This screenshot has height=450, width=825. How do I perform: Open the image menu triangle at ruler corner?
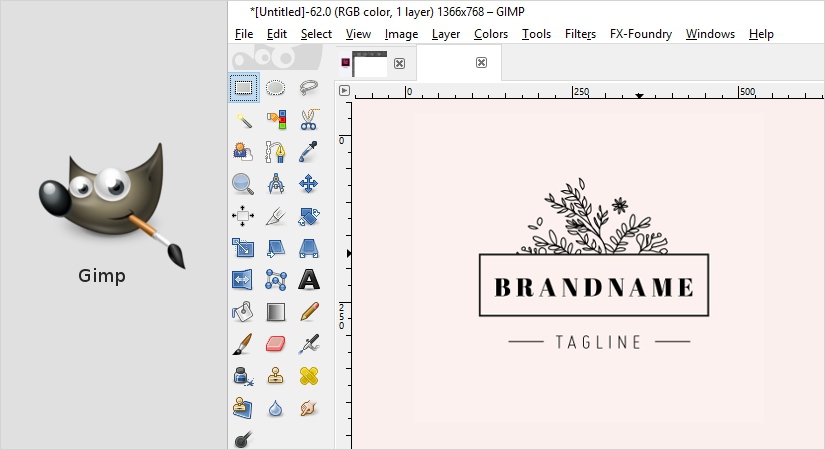point(344,90)
